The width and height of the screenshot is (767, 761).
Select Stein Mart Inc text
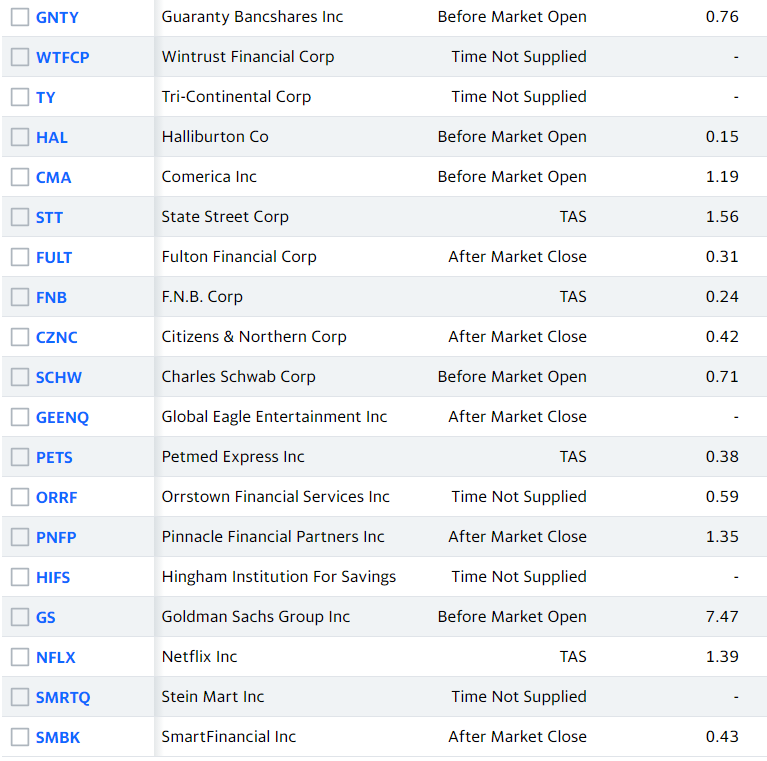point(213,697)
